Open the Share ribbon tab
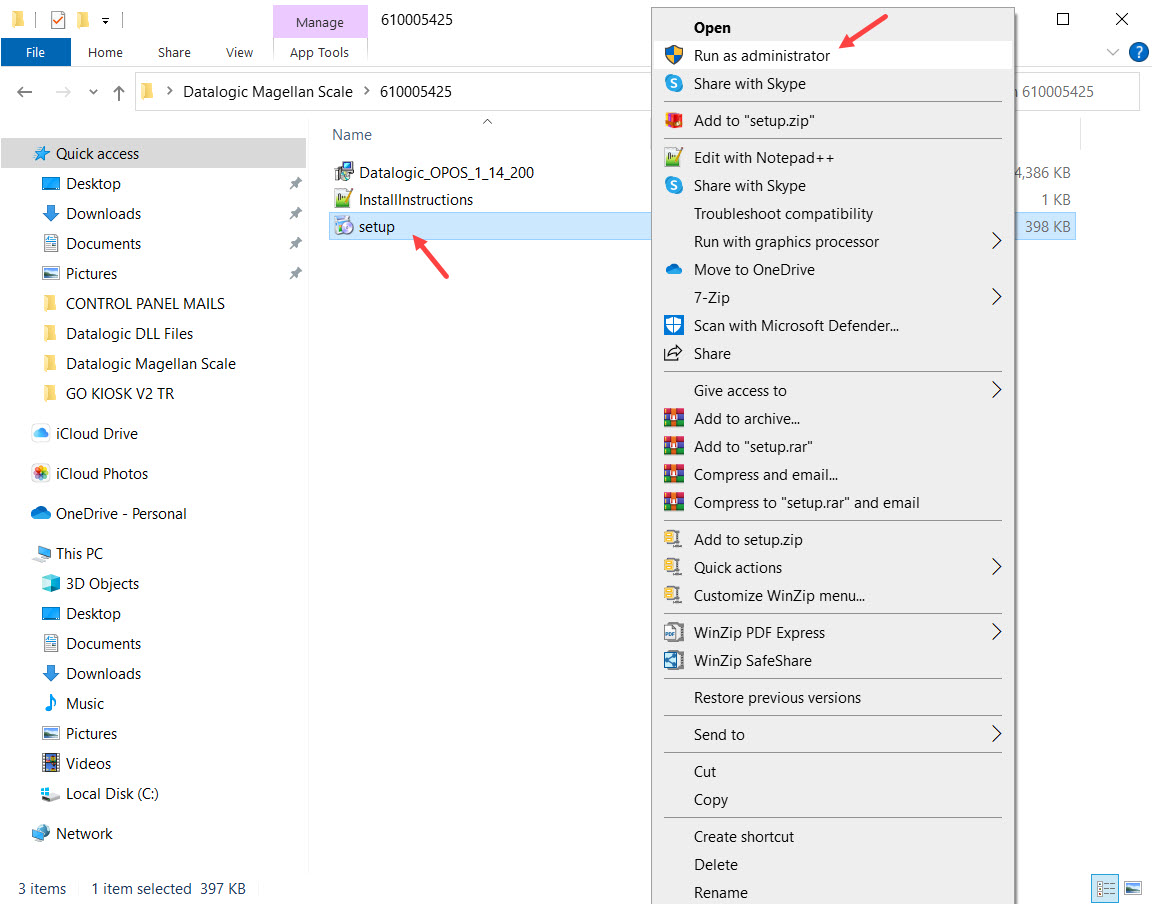 point(174,52)
